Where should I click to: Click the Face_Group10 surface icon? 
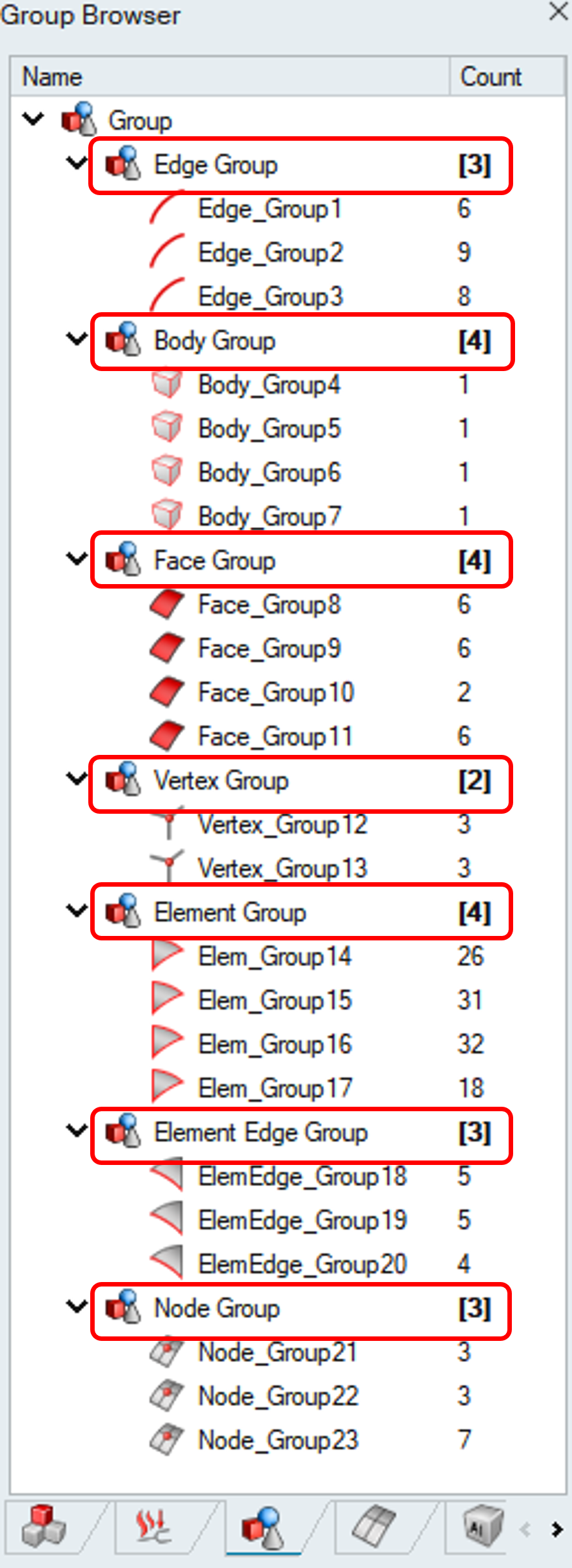coord(167,692)
